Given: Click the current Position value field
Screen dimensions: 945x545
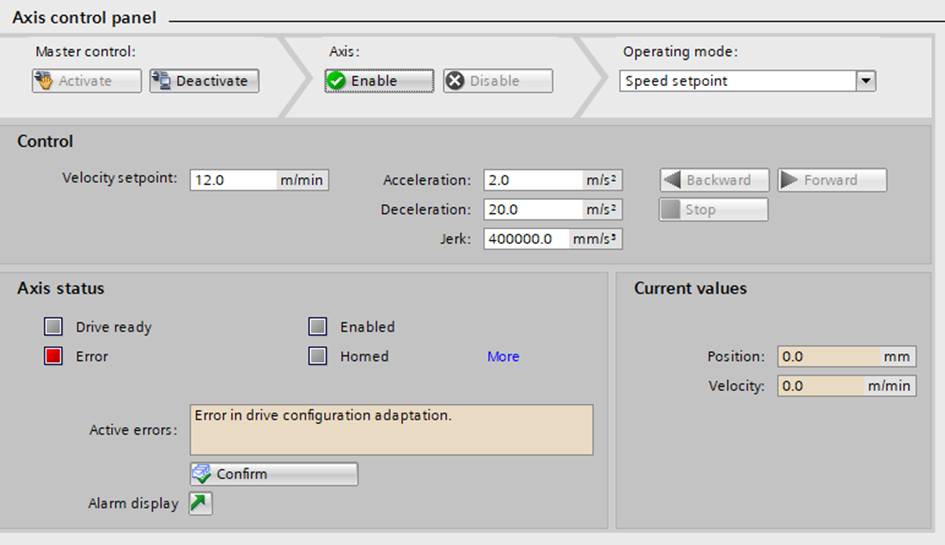Looking at the screenshot, I should pyautogui.click(x=828, y=356).
